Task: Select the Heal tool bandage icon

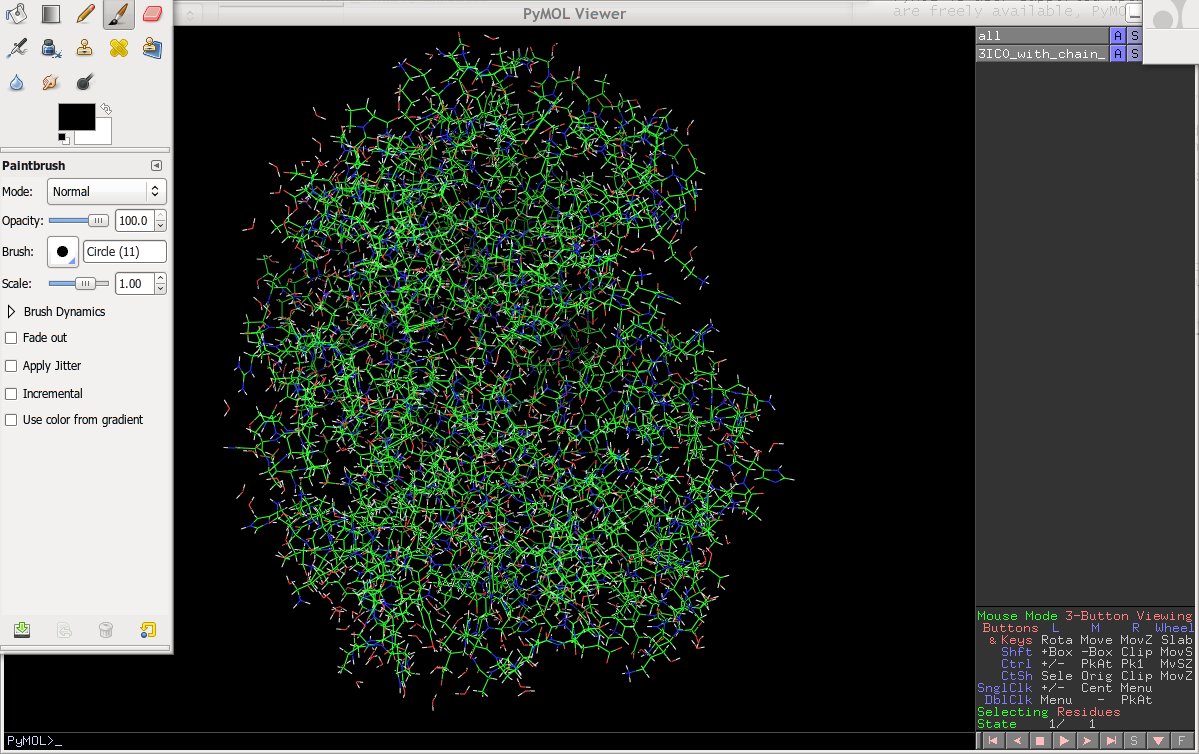Action: point(119,47)
